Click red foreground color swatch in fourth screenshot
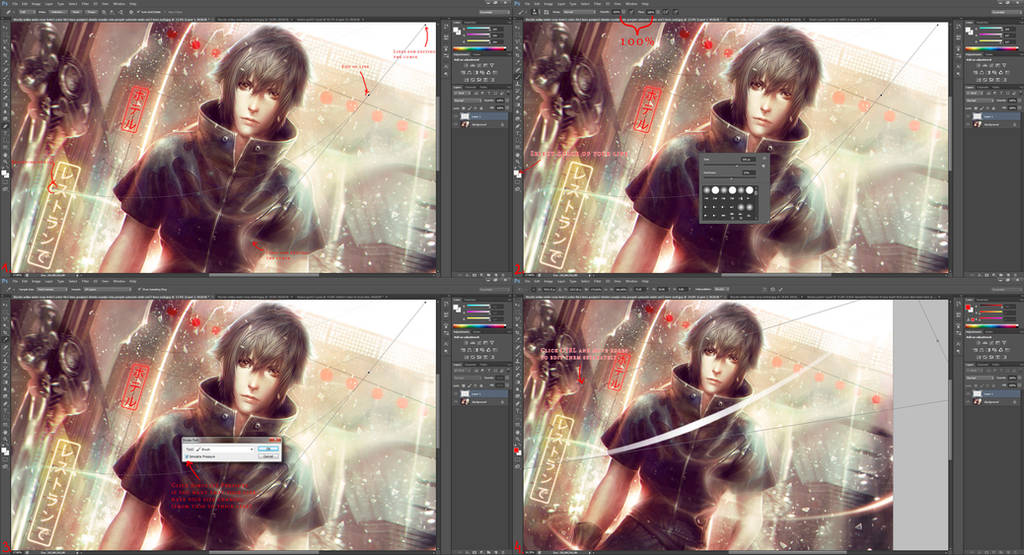Image resolution: width=1024 pixels, height=555 pixels. click(x=515, y=449)
